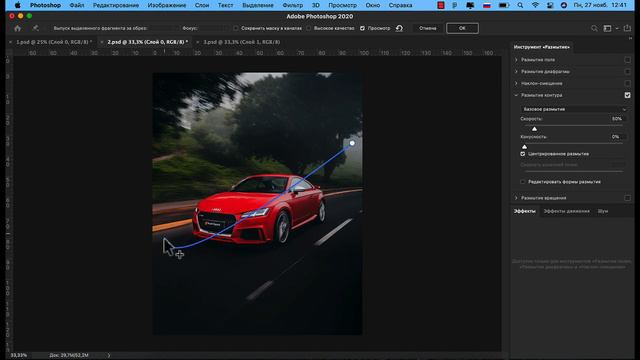Image resolution: width=640 pixels, height=360 pixels.
Task: Open the Фильтр menu
Action: (293, 5)
